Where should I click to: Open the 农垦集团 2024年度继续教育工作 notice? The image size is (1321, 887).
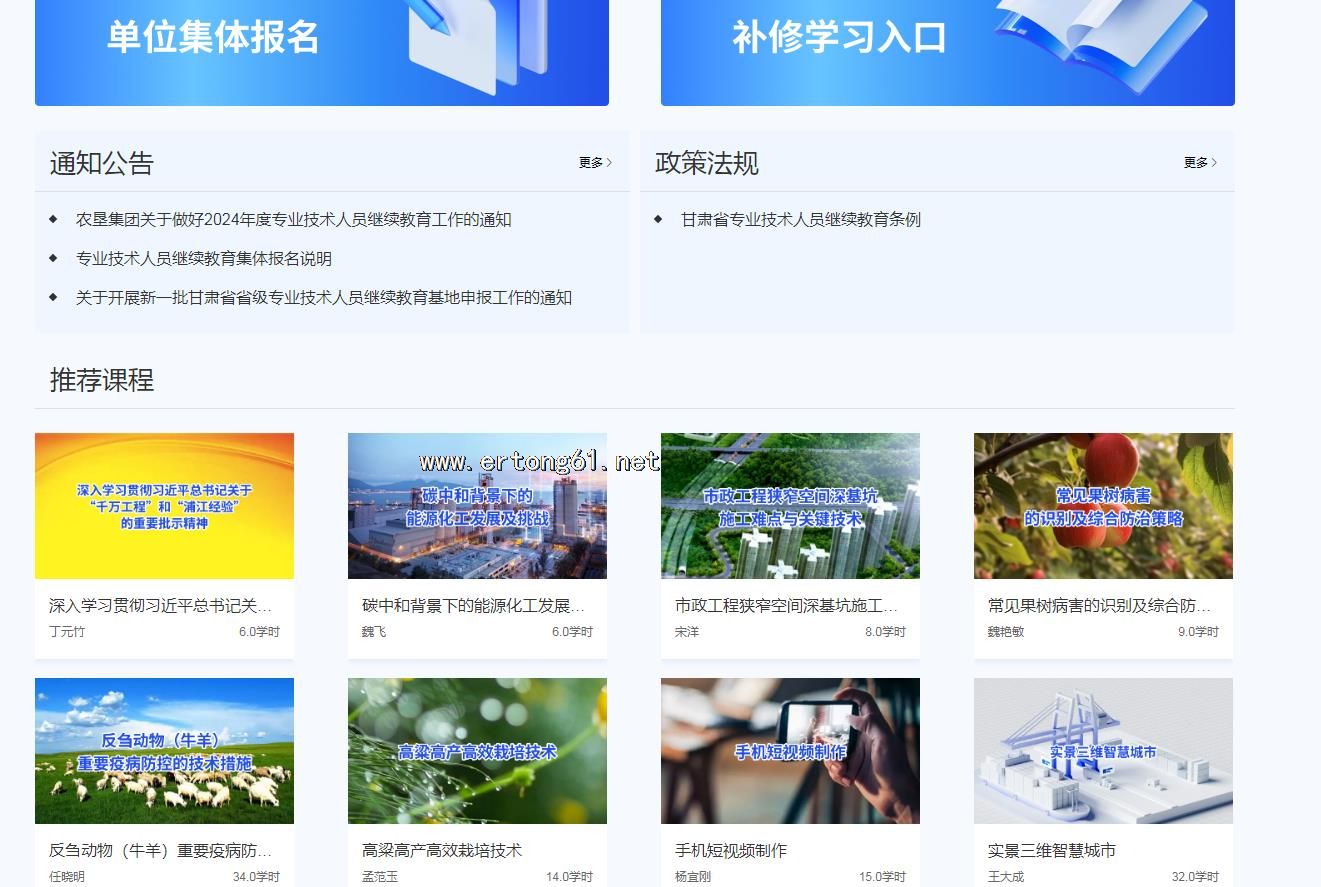(293, 220)
